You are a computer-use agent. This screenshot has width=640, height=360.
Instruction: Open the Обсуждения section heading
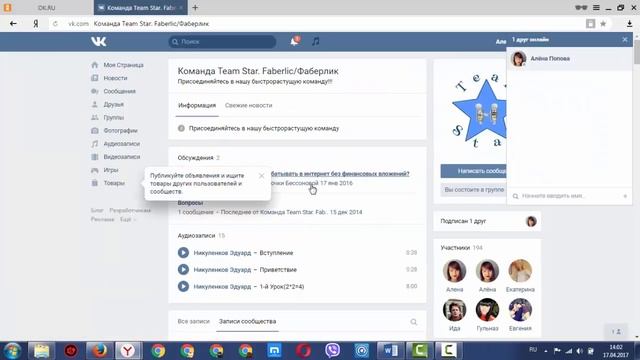tap(196, 158)
